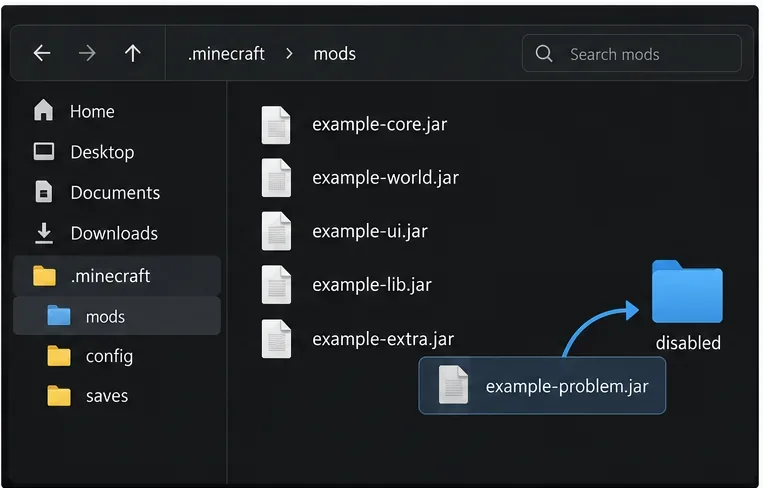
Task: Select mods in the sidebar tree
Action: point(117,316)
